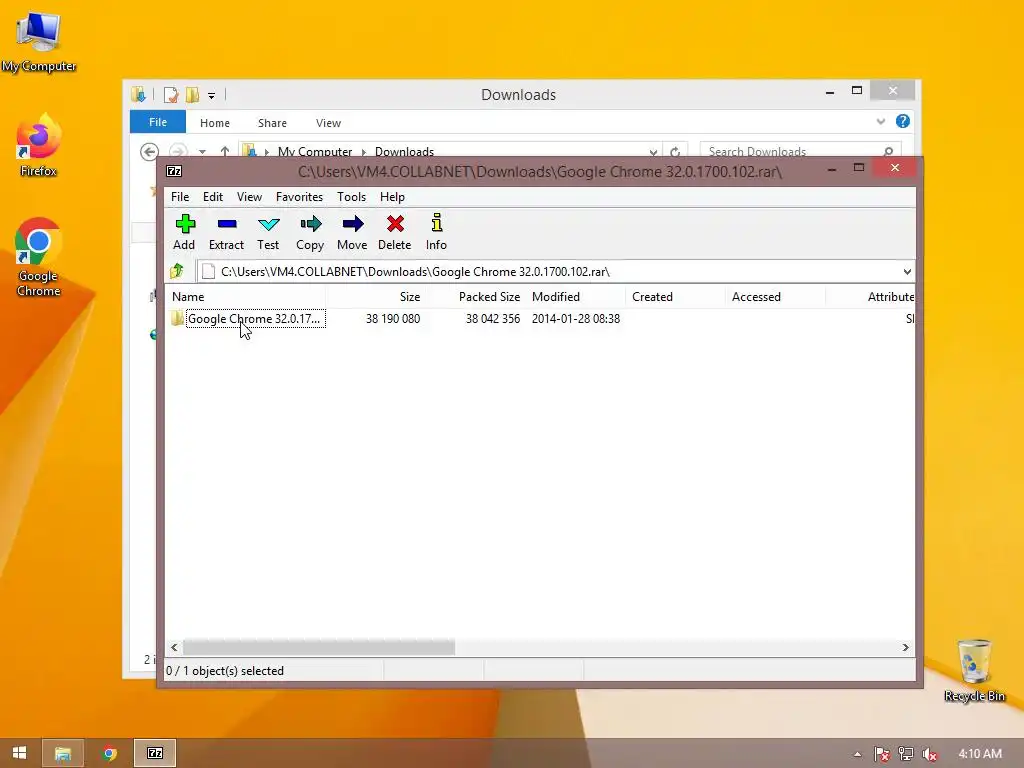Switch to the Share ribbon tab
Screen dimensions: 1024x768
click(x=272, y=123)
